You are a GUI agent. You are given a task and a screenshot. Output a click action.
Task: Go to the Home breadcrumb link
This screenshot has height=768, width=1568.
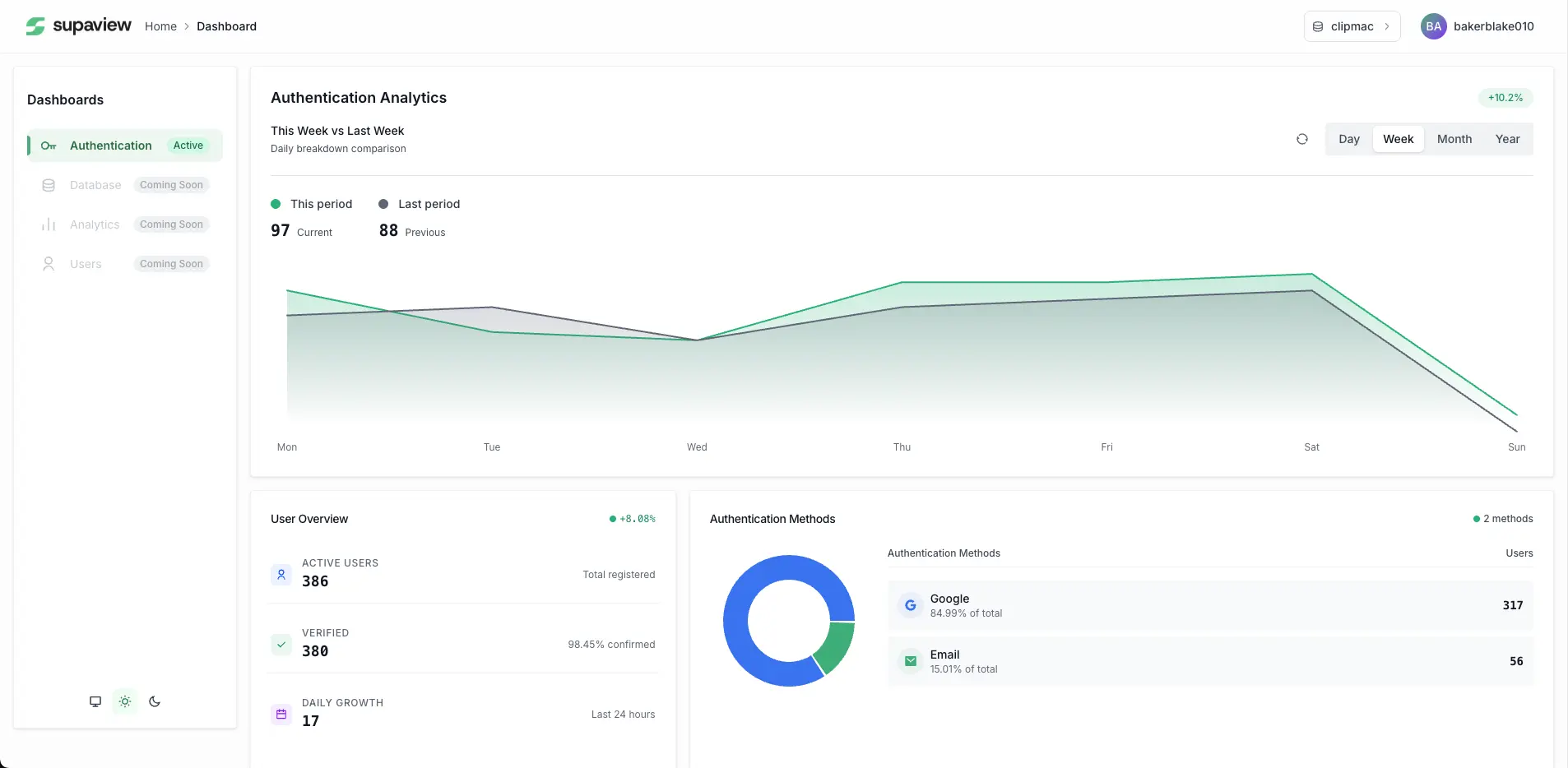pyautogui.click(x=160, y=26)
